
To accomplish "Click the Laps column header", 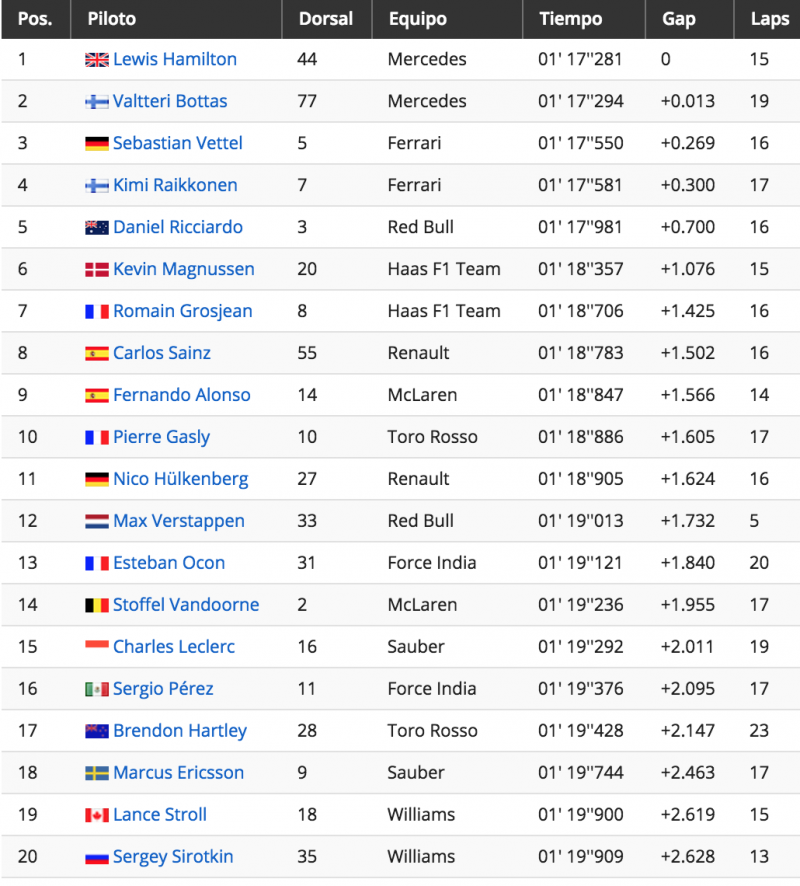I will [767, 19].
